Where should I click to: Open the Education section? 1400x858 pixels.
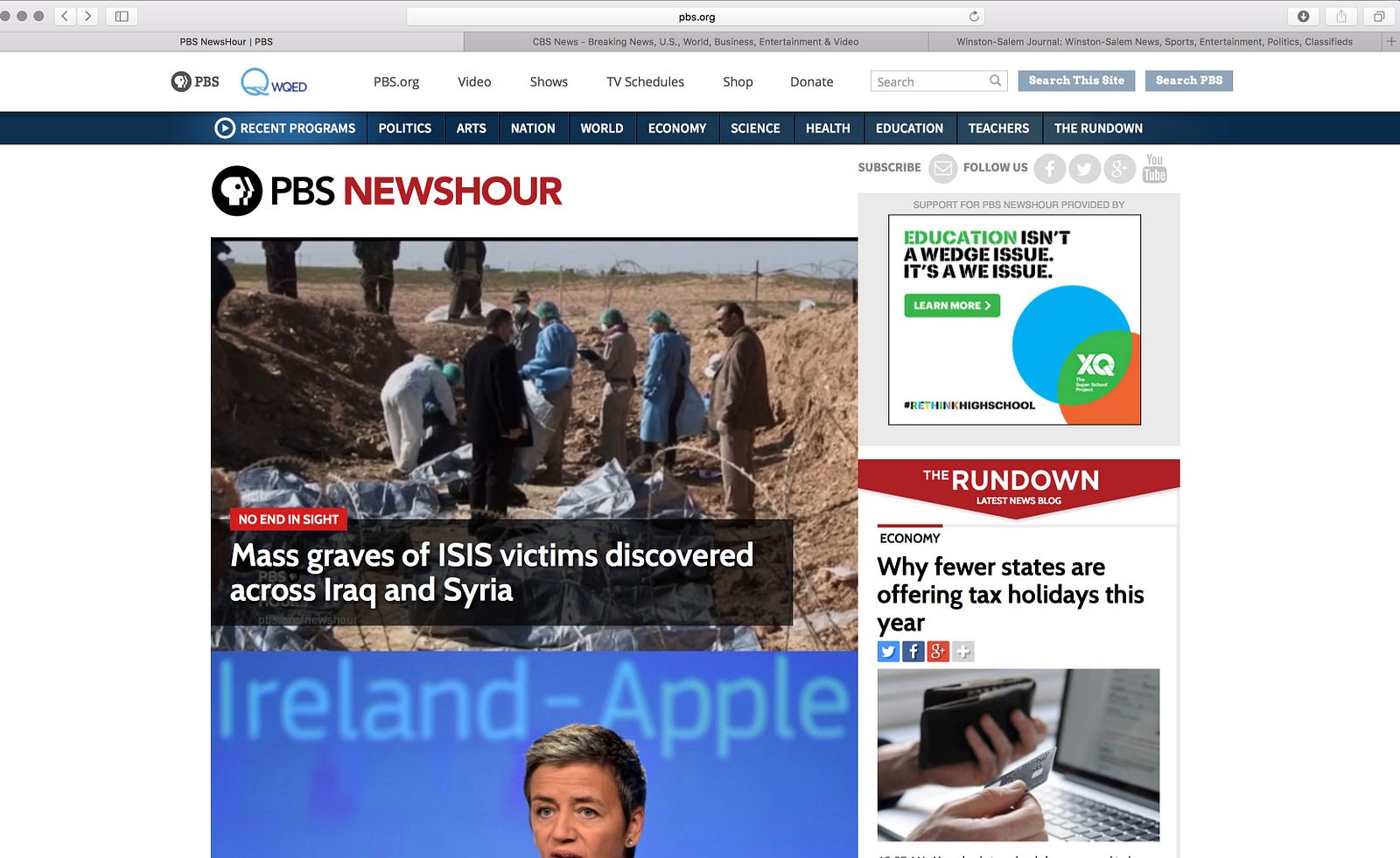909,128
